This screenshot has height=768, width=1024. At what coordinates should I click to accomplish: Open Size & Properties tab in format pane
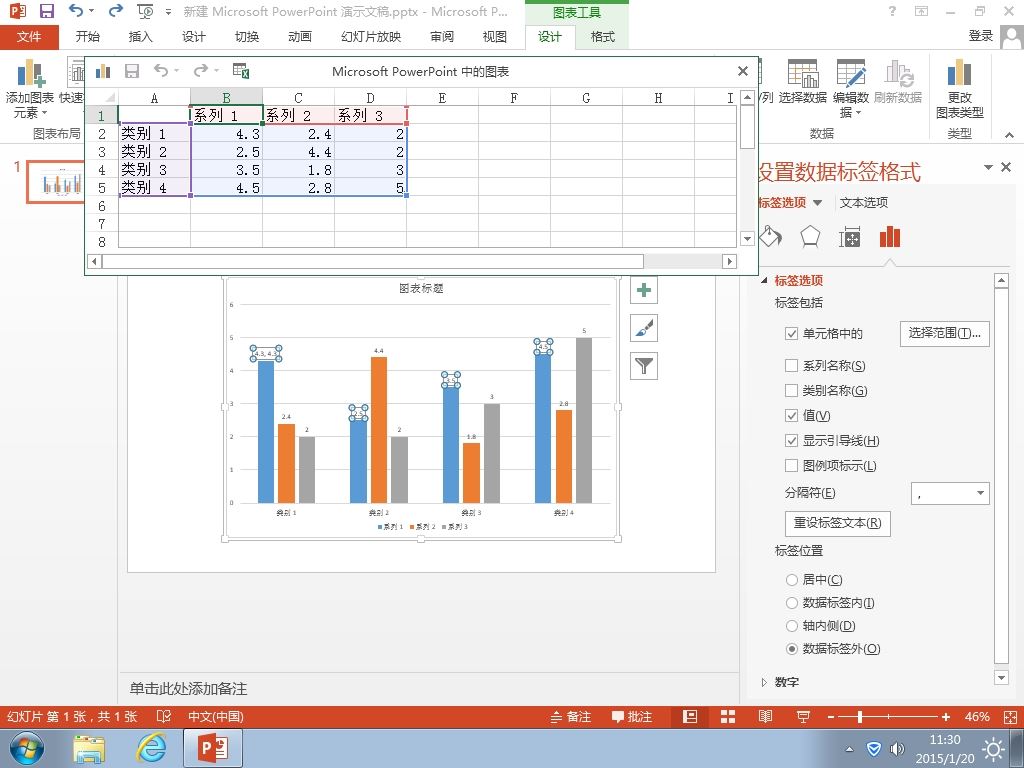(x=850, y=237)
